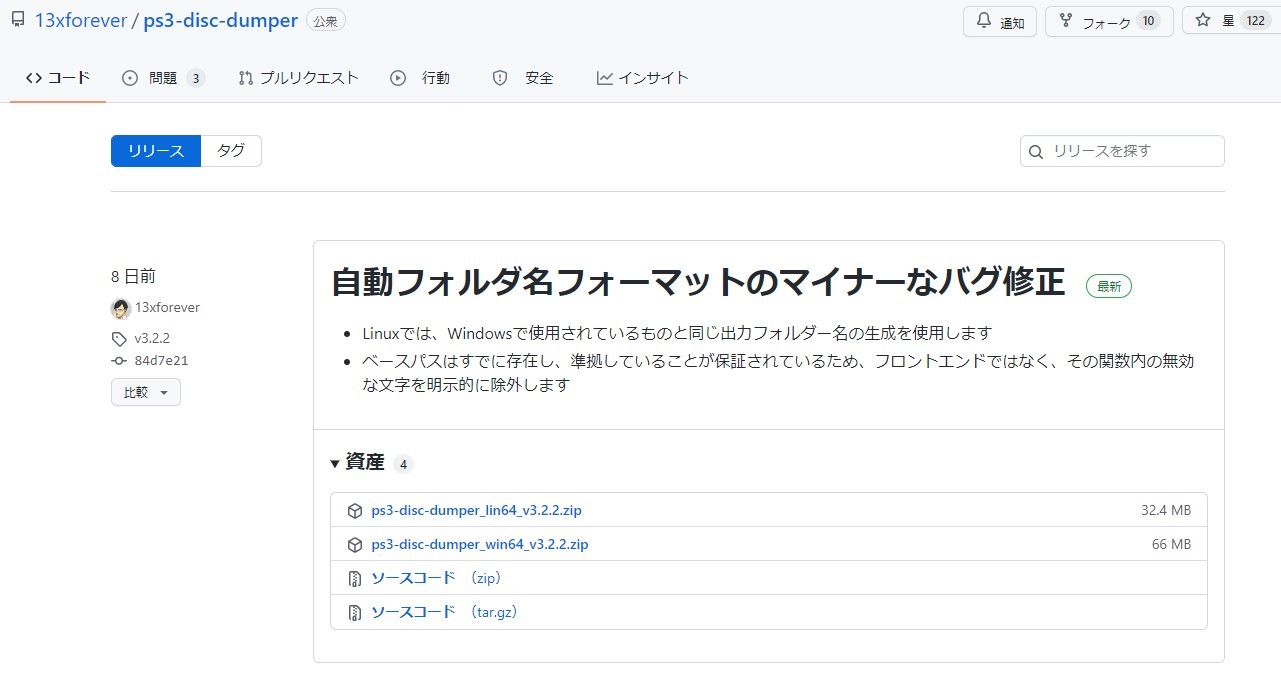Screen dimensions: 1281x695
Task: Click the フォーク button
Action: coord(1108,22)
